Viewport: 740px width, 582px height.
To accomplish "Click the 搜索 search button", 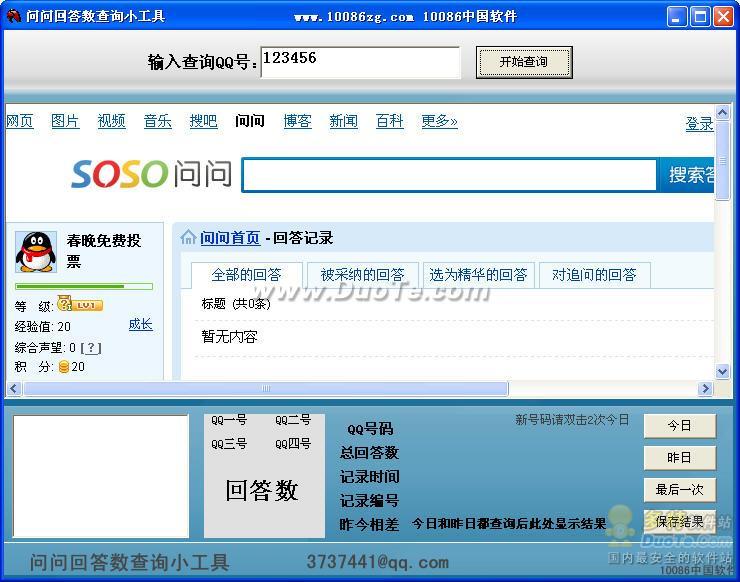I will (x=687, y=175).
